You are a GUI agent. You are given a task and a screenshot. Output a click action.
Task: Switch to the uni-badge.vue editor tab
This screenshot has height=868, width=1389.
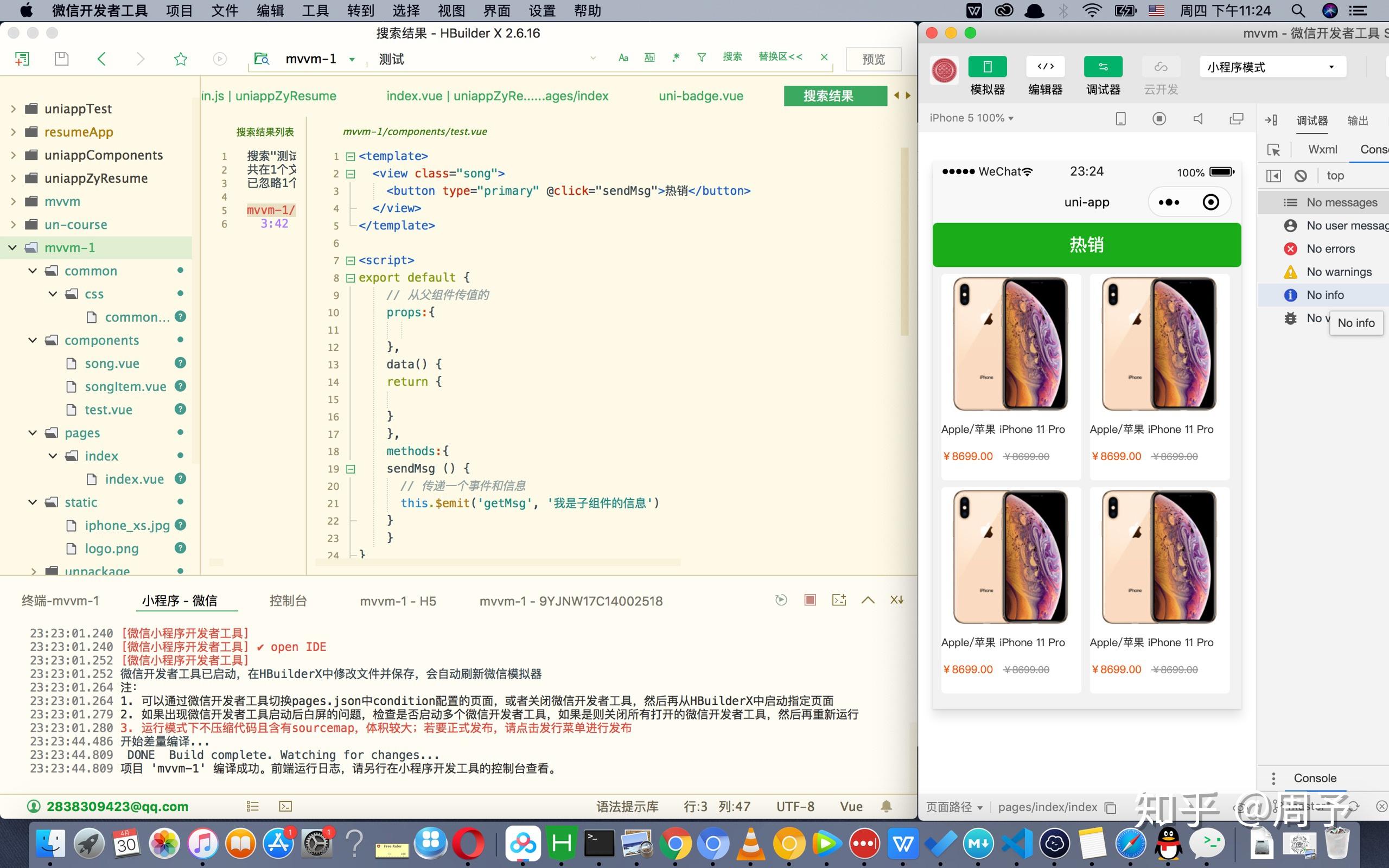coord(701,96)
